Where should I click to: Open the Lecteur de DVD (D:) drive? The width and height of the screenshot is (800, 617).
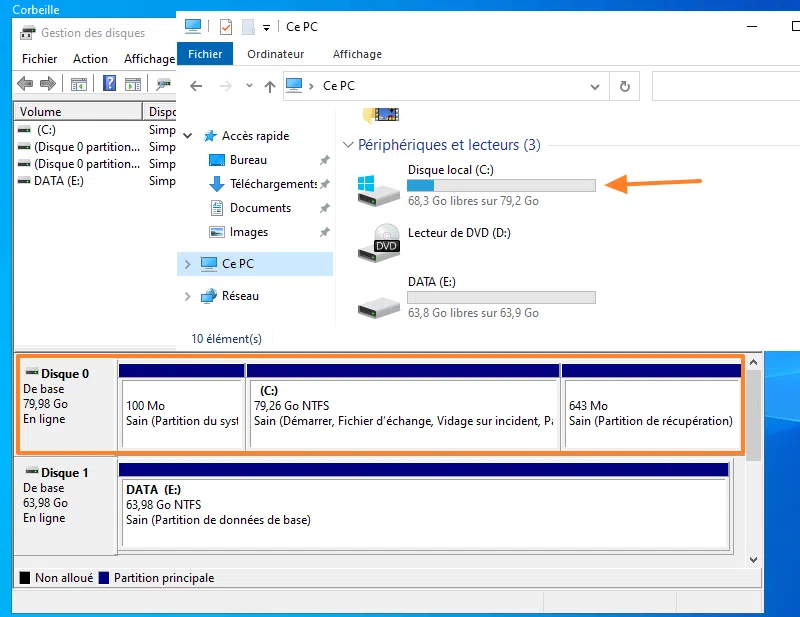tap(380, 240)
